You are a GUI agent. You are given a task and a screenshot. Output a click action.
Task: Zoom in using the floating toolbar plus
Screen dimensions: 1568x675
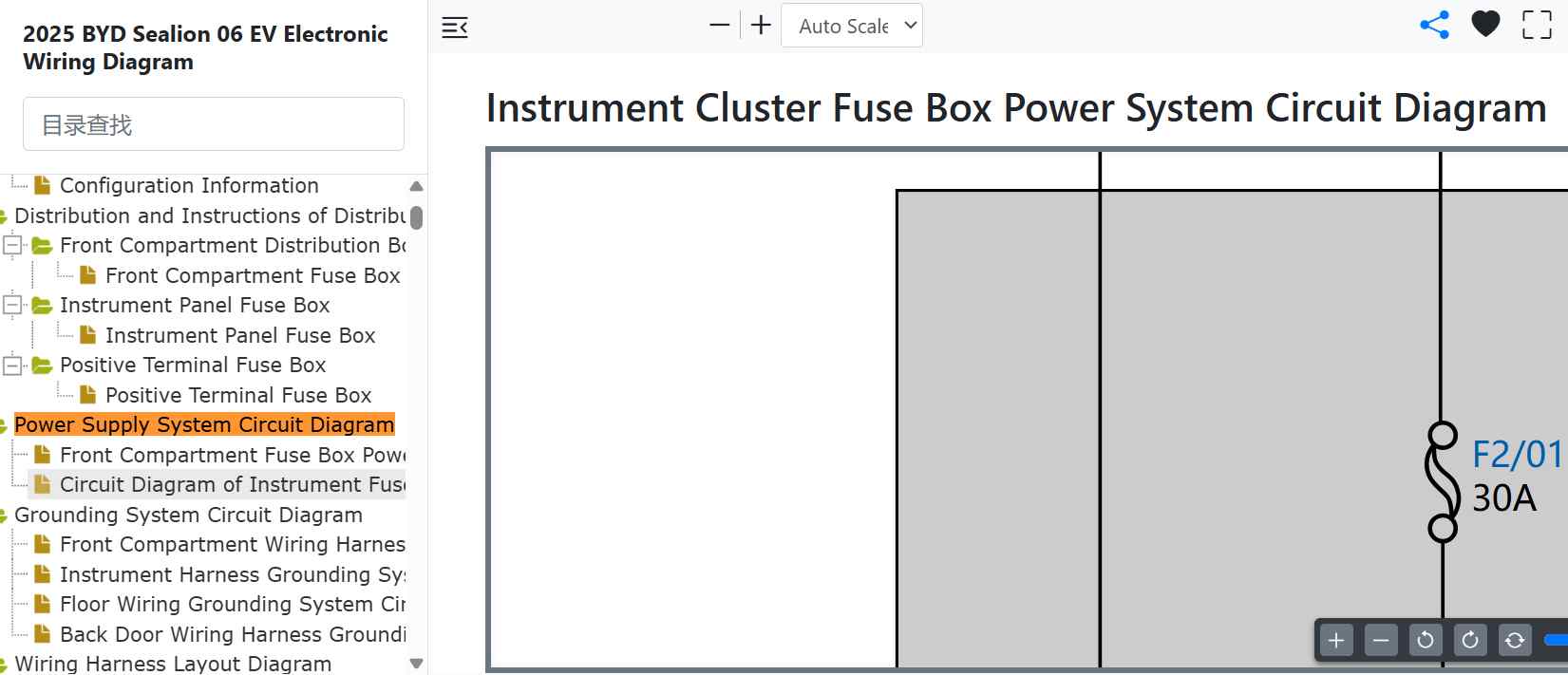[x=1335, y=640]
